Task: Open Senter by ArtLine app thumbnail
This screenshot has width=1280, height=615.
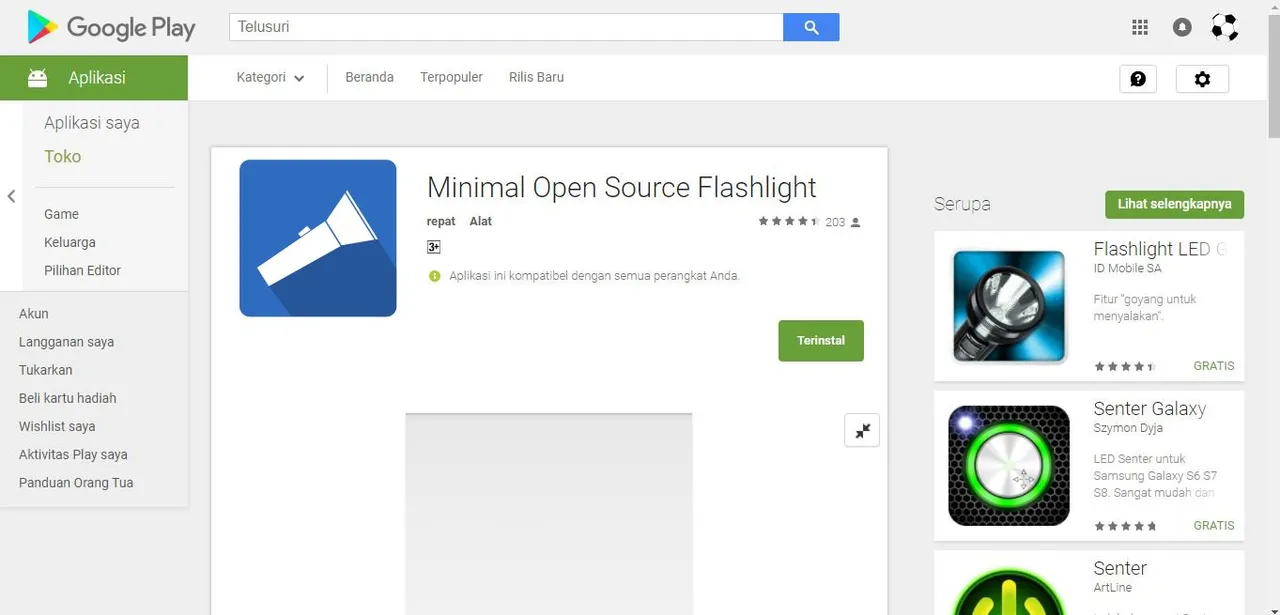Action: [x=1009, y=590]
